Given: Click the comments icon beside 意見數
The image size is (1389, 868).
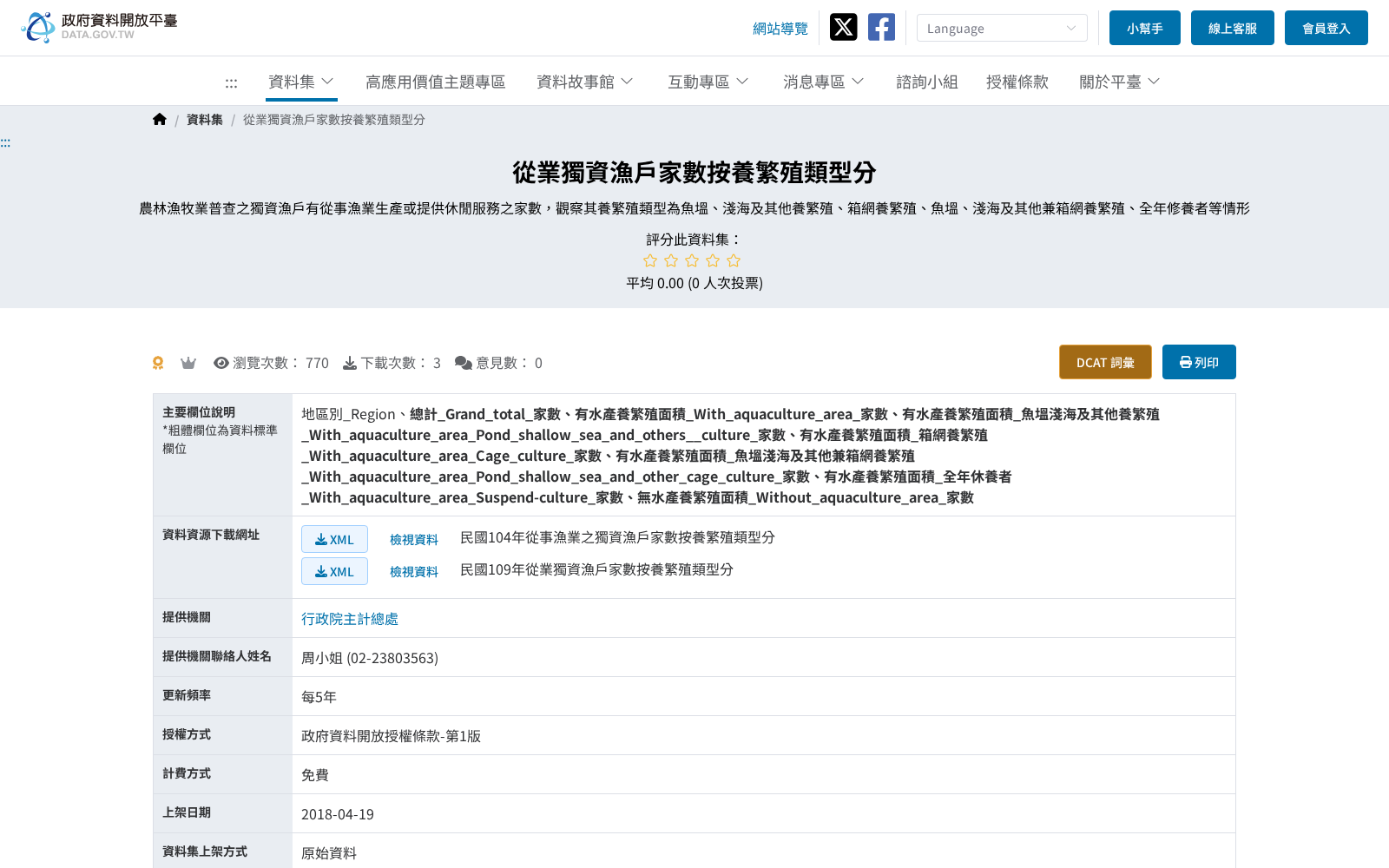Looking at the screenshot, I should pyautogui.click(x=464, y=363).
